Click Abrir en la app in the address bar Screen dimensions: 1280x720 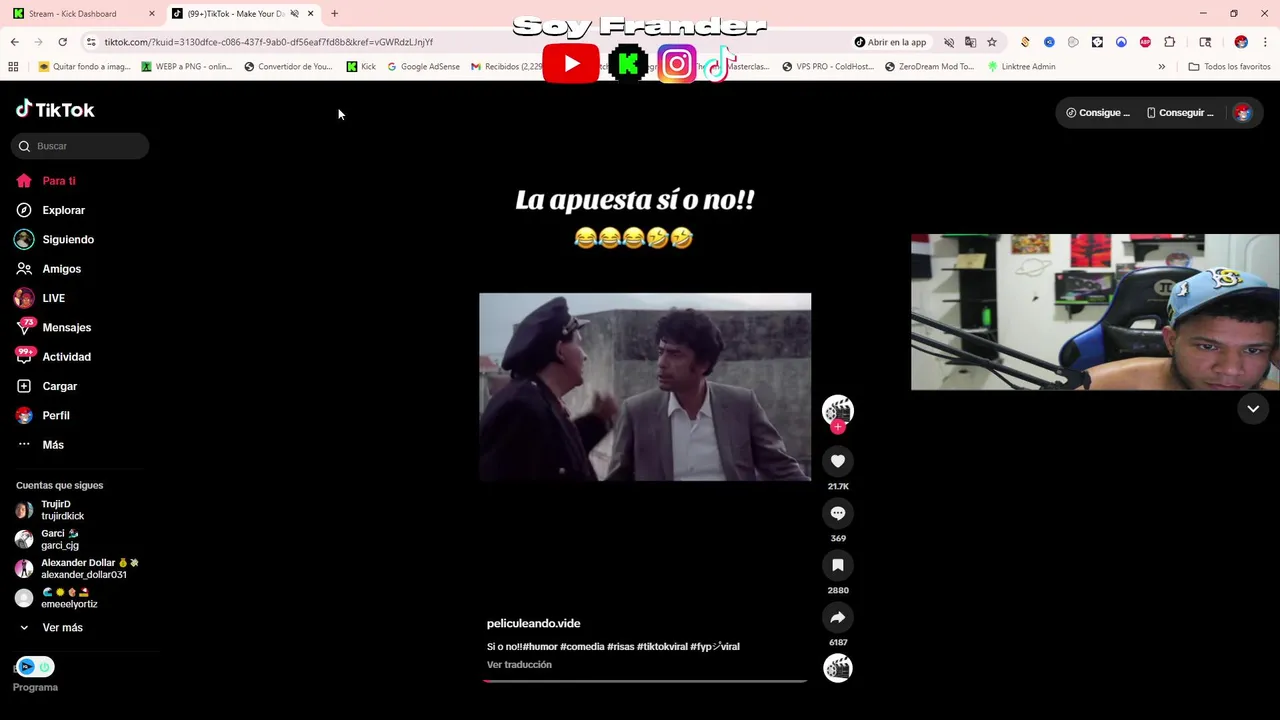(891, 42)
